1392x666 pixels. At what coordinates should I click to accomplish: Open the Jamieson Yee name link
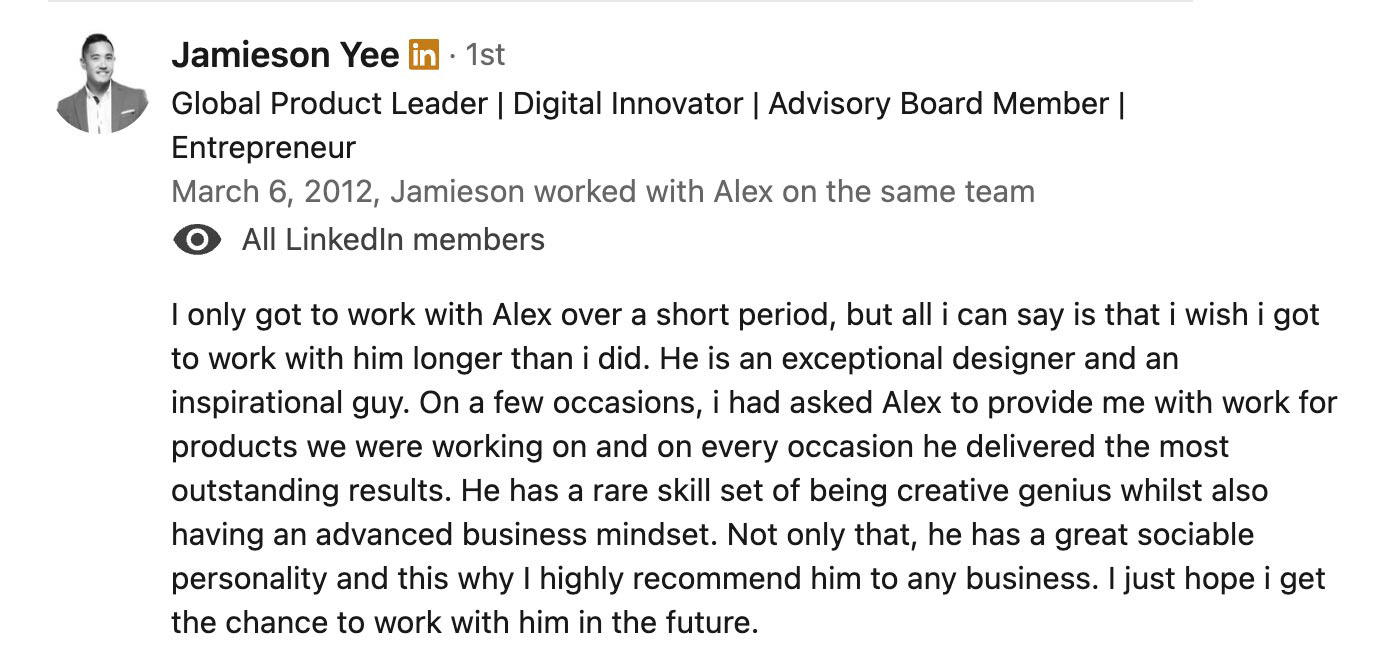[x=285, y=55]
